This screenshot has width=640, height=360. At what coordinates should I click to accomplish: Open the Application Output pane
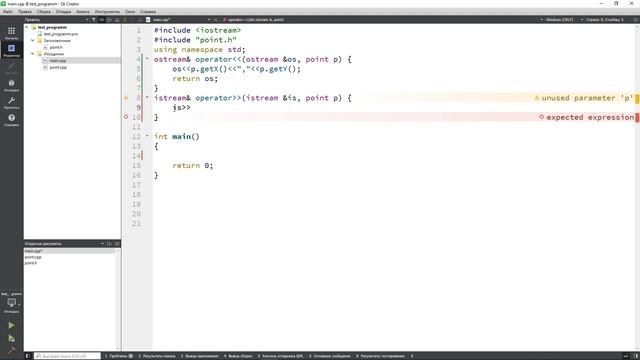click(200, 356)
